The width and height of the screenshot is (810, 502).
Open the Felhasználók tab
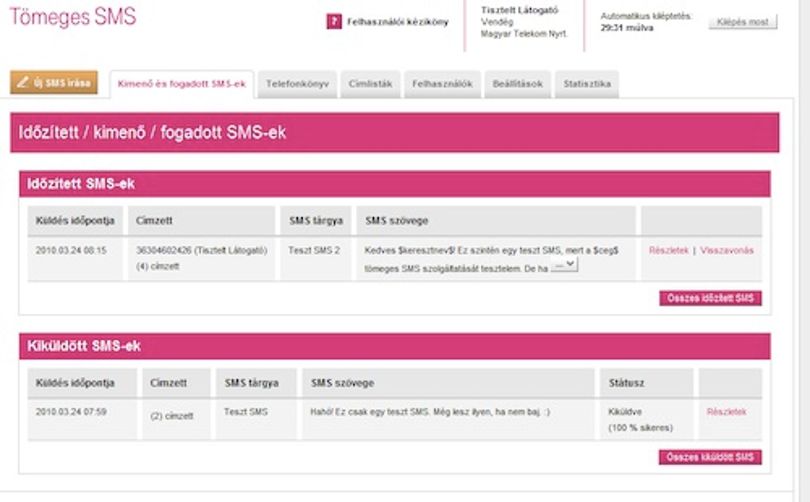pyautogui.click(x=442, y=84)
